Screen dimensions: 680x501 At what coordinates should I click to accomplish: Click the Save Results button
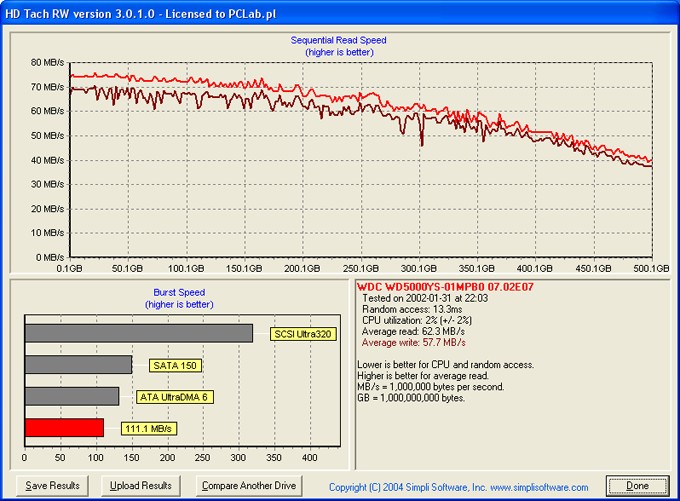52,486
